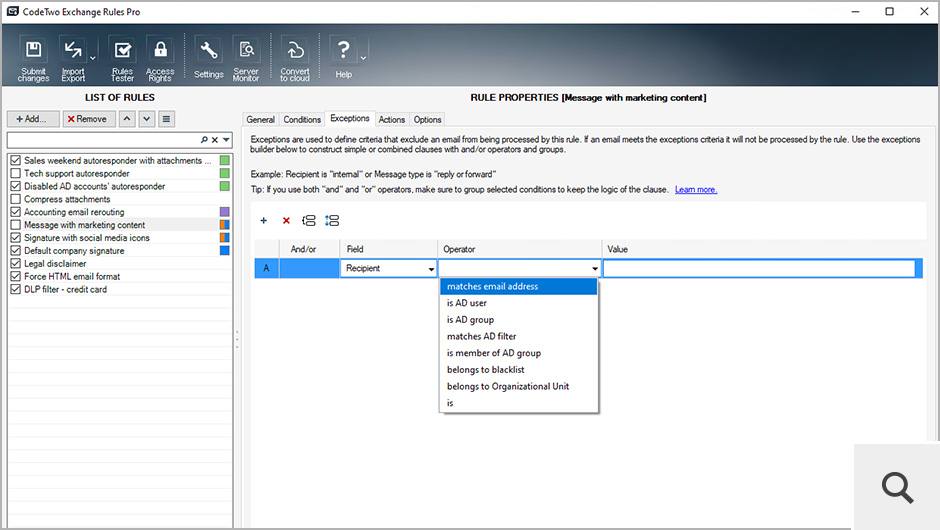The width and height of the screenshot is (940, 530).
Task: Click the Add... rule button
Action: tap(33, 119)
